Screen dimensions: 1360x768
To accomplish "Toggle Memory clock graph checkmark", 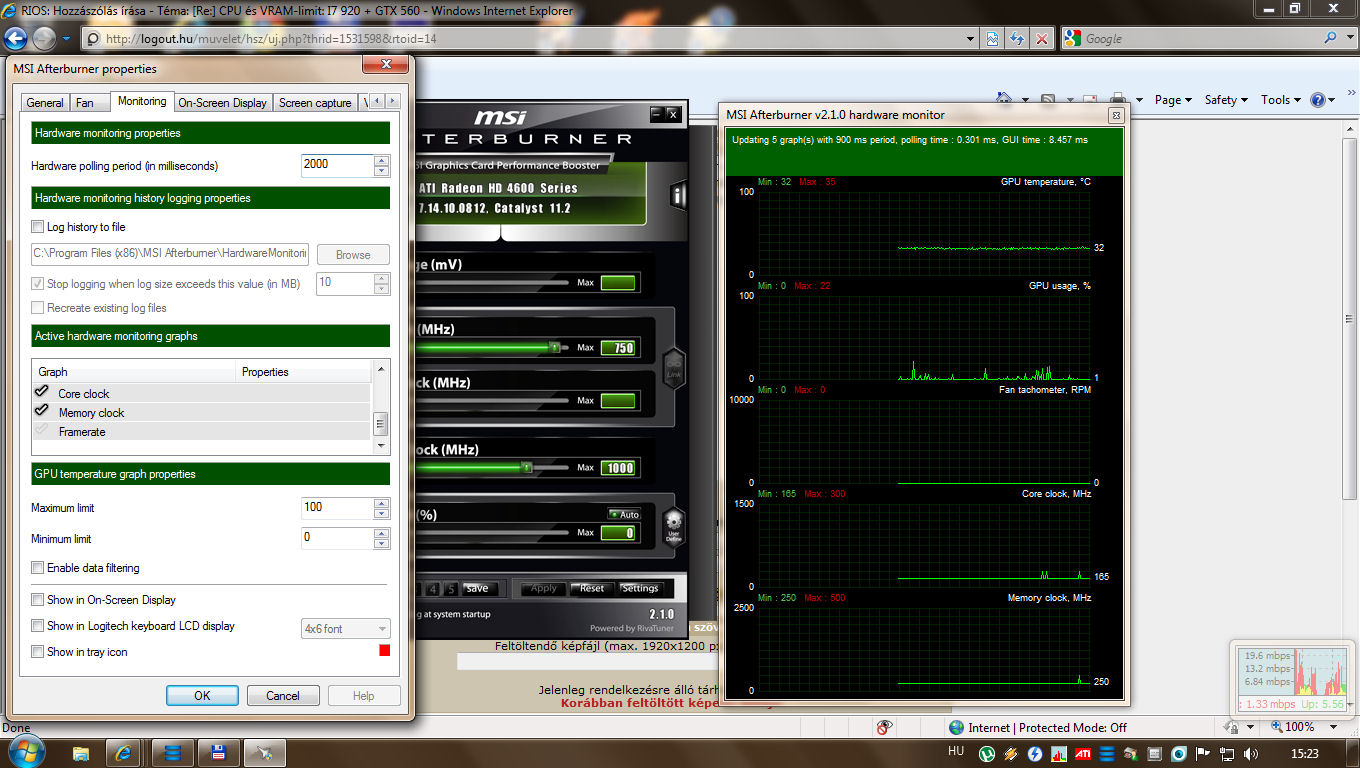I will pyautogui.click(x=42, y=411).
